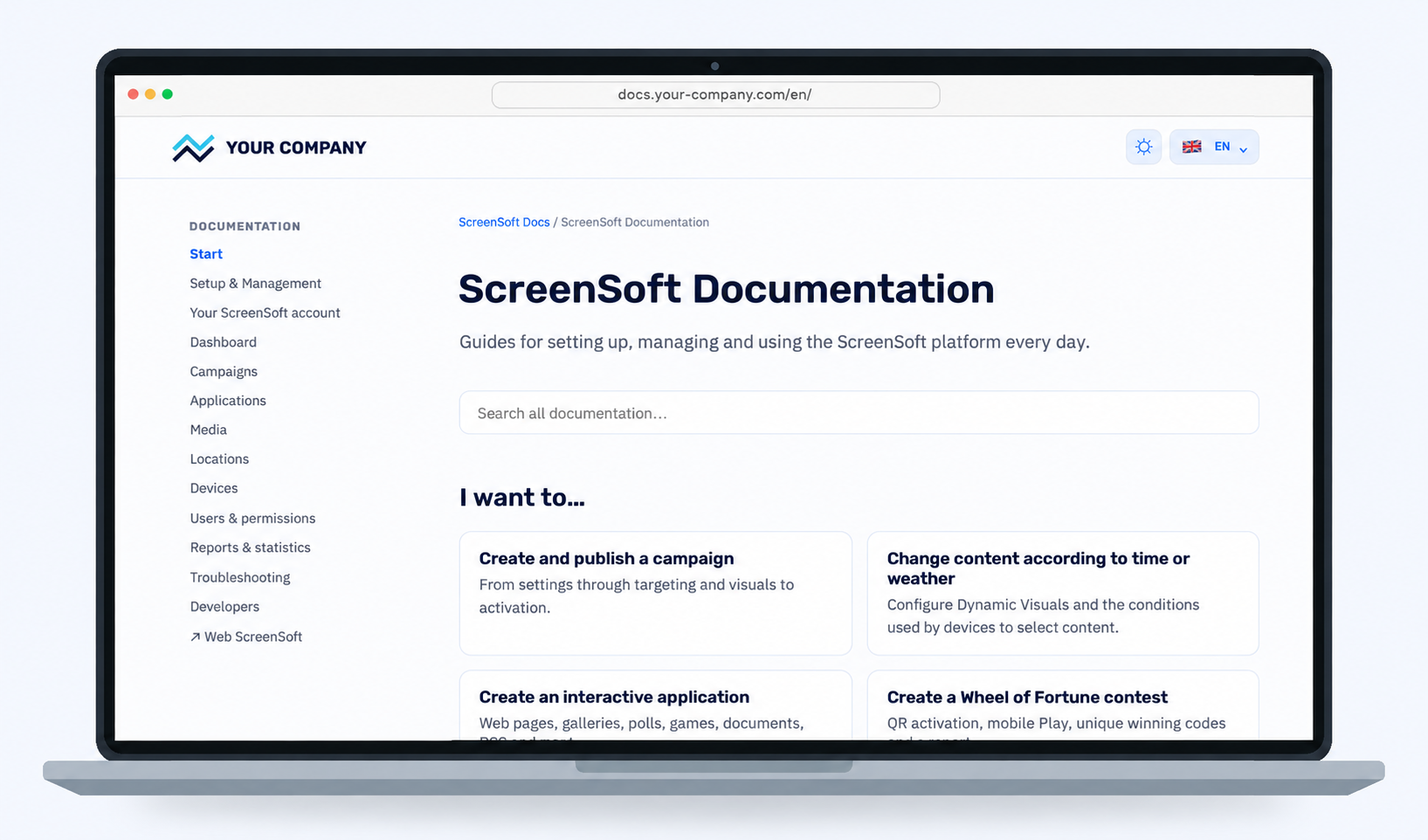Viewport: 1428px width, 840px height.
Task: Open Create and publish a campaign card
Action: pos(655,593)
